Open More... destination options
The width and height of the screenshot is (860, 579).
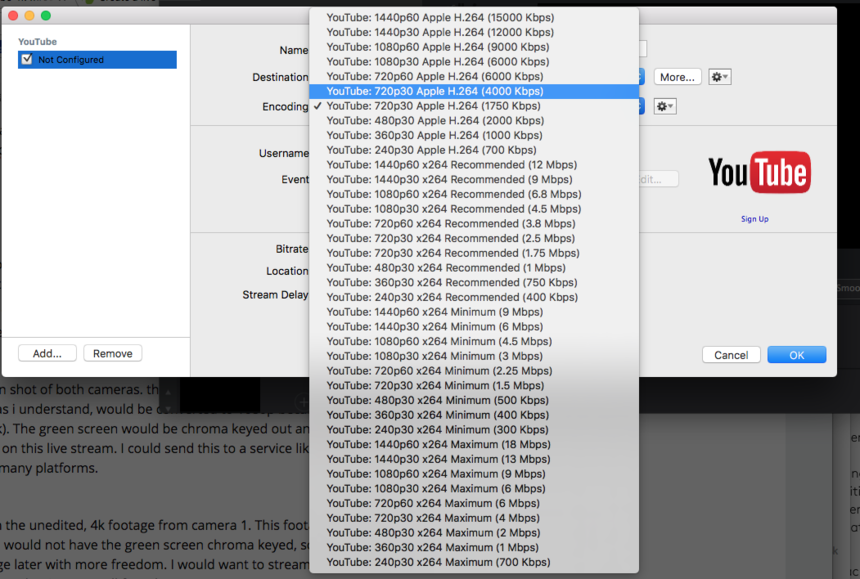[x=677, y=77]
